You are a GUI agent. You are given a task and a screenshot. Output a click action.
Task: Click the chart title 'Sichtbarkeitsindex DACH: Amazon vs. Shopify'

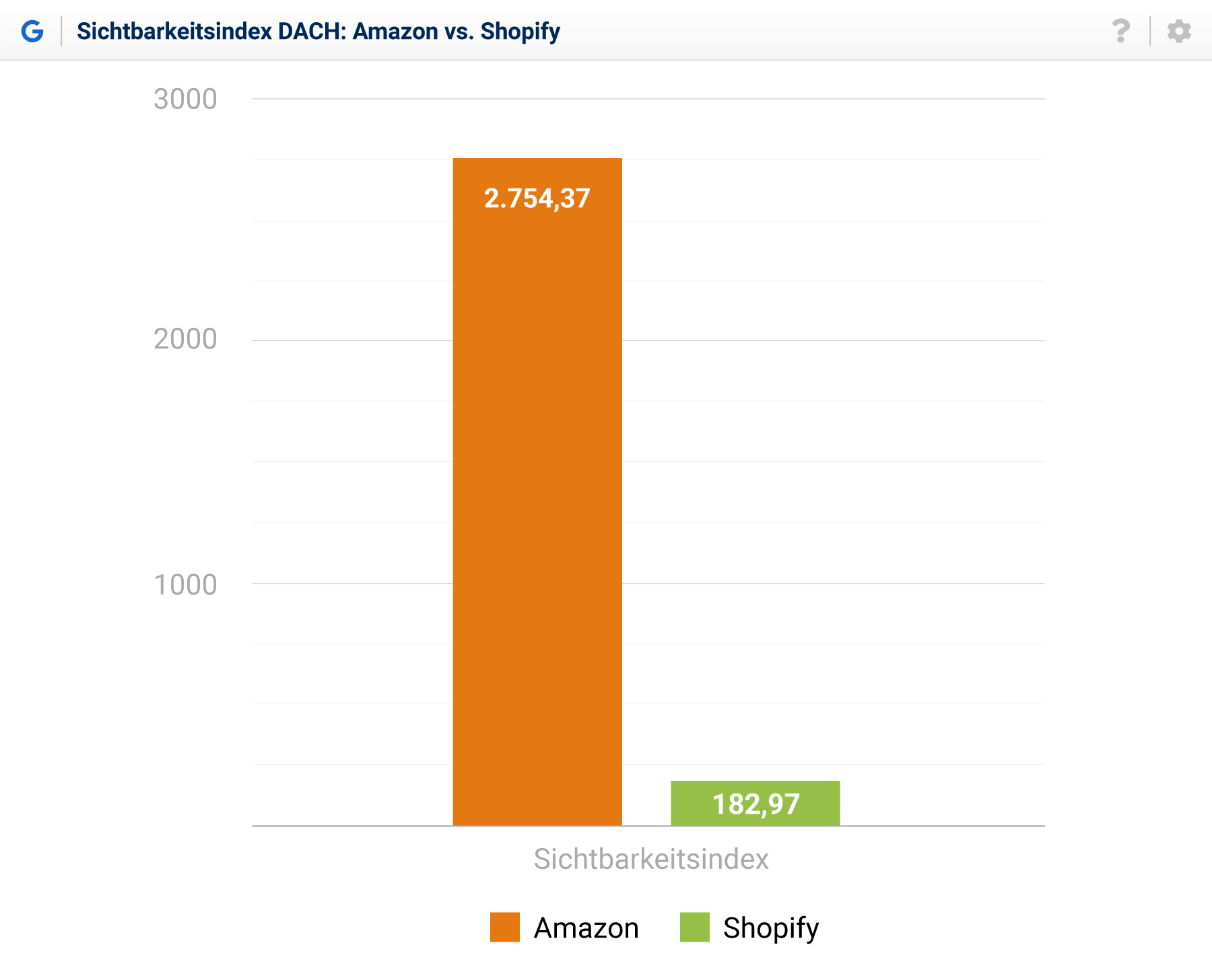[318, 31]
